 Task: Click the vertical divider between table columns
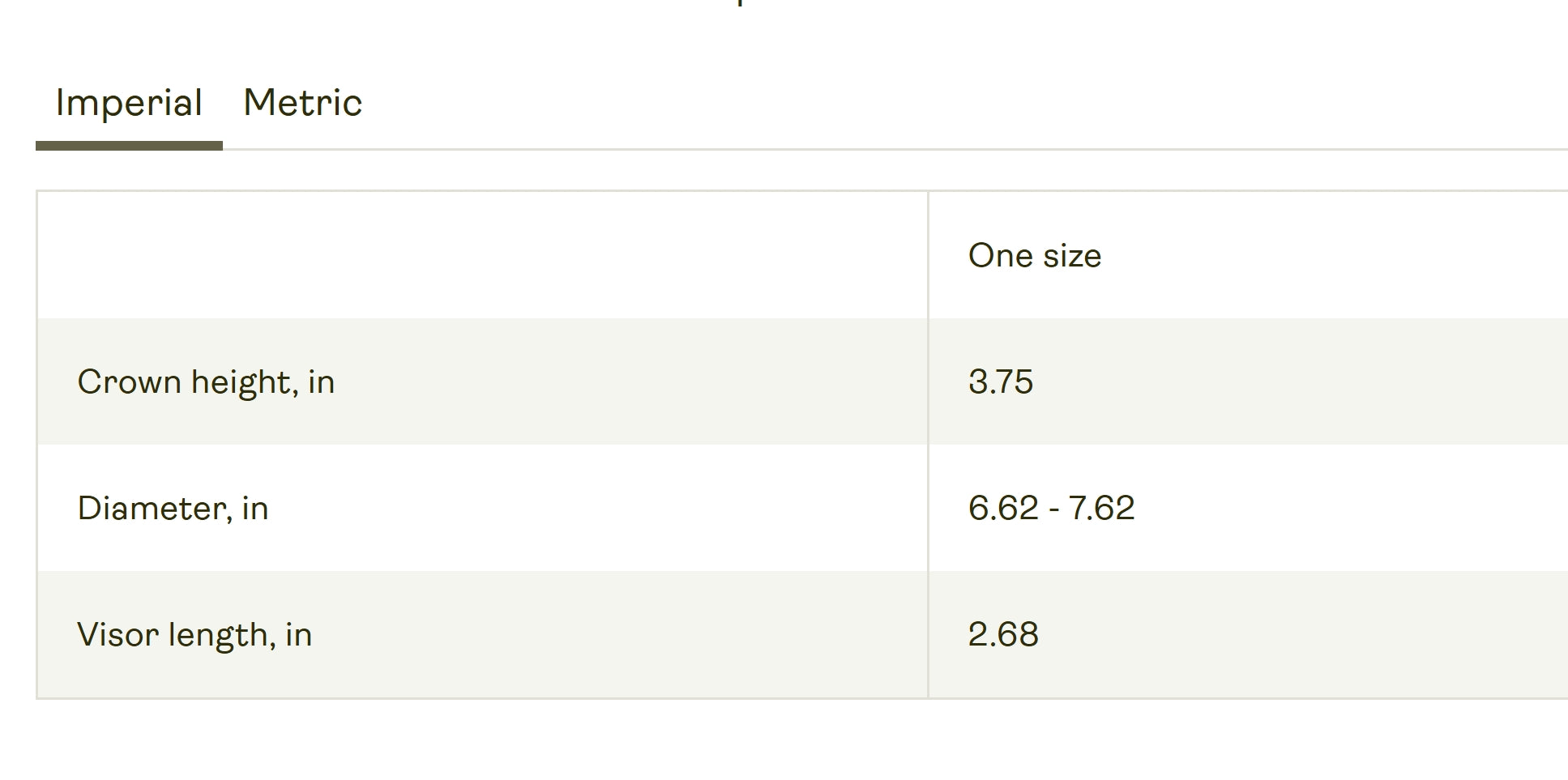pos(928,444)
